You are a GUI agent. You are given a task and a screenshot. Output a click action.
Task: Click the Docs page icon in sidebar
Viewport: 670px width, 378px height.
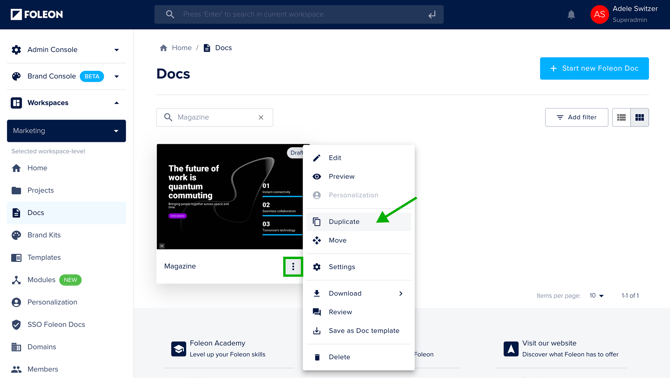pyautogui.click(x=16, y=212)
